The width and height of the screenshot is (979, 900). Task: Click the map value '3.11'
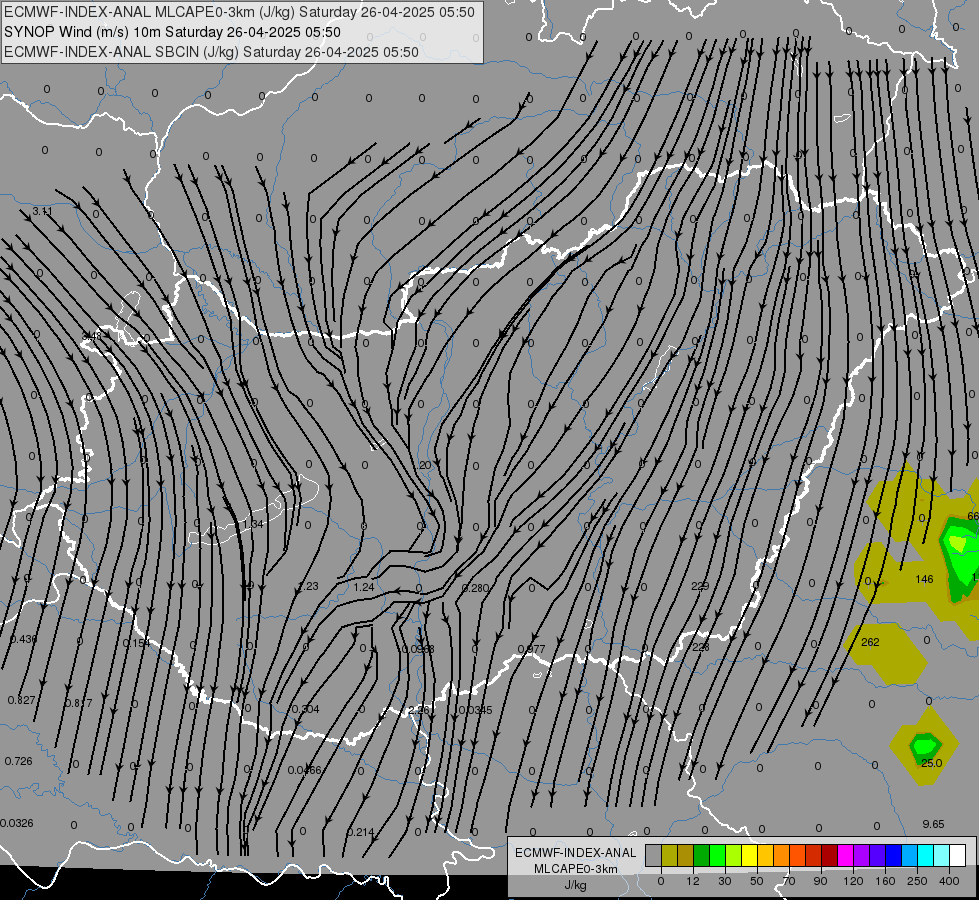point(42,211)
